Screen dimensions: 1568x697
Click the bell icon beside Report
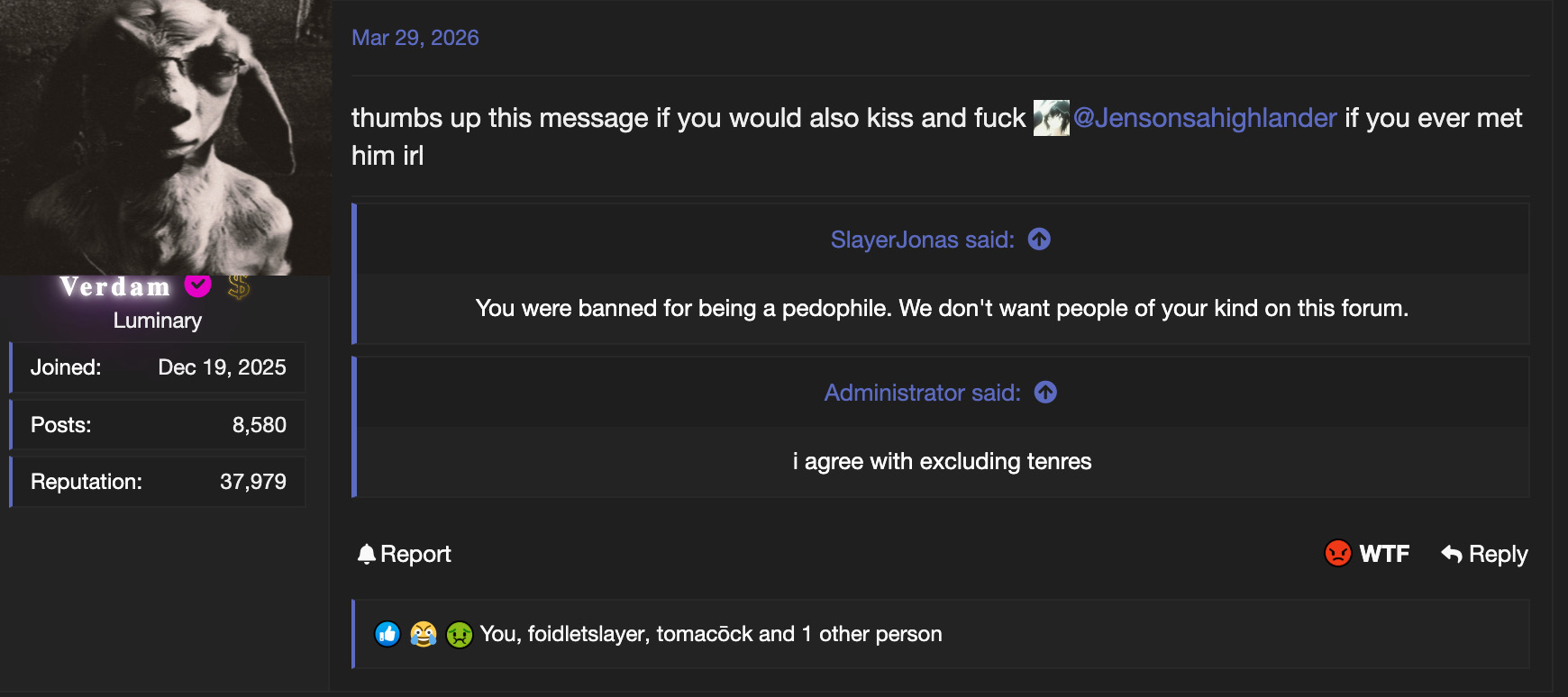[x=366, y=554]
